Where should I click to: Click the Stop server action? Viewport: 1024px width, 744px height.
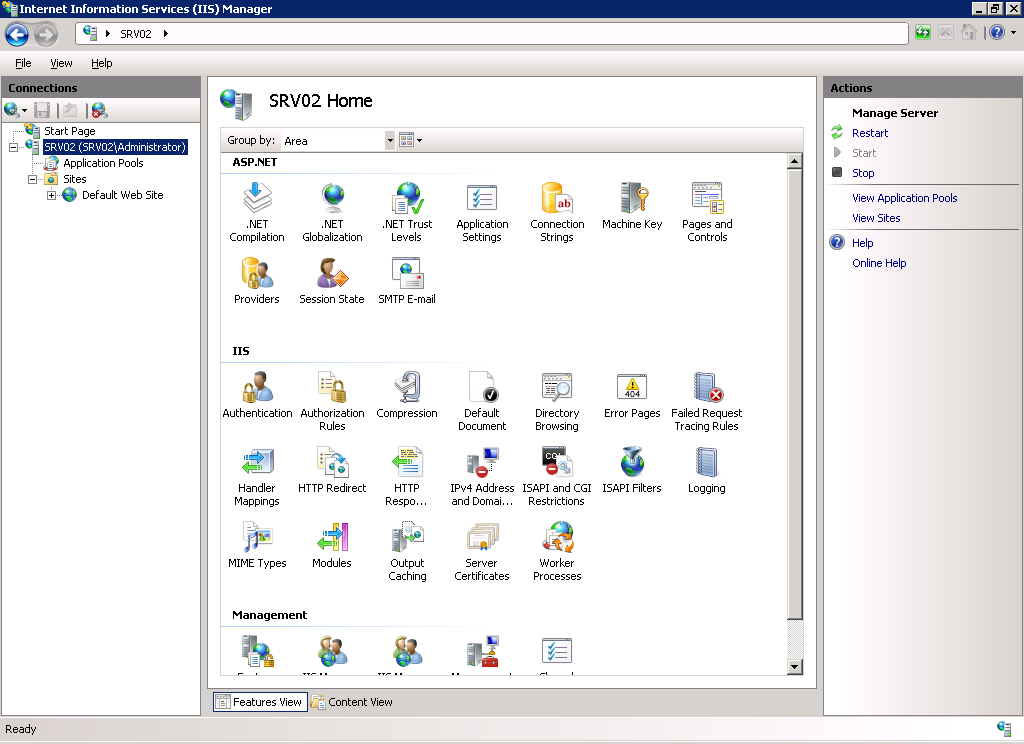863,173
